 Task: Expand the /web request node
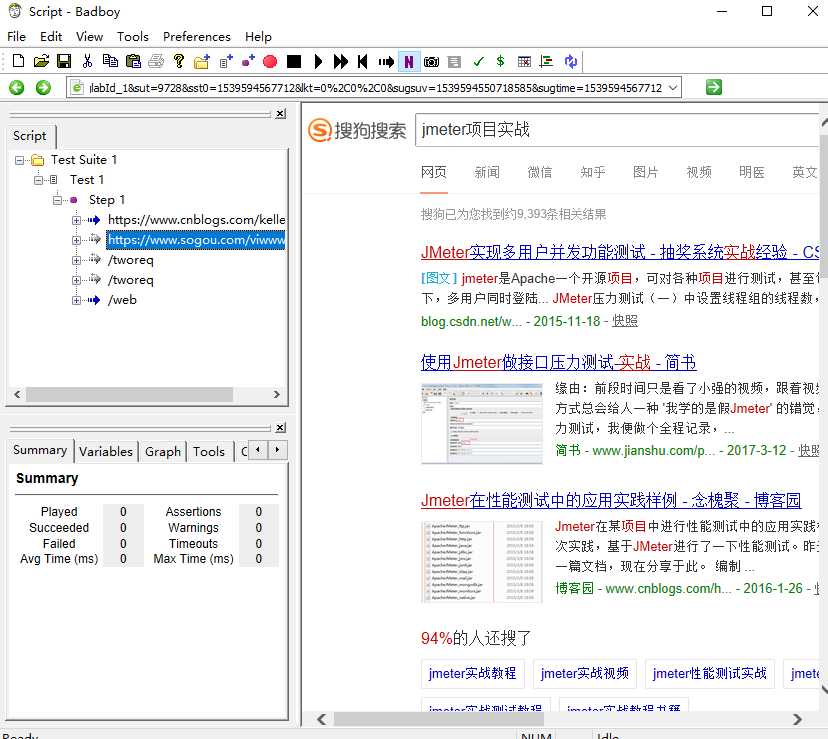pos(77,301)
